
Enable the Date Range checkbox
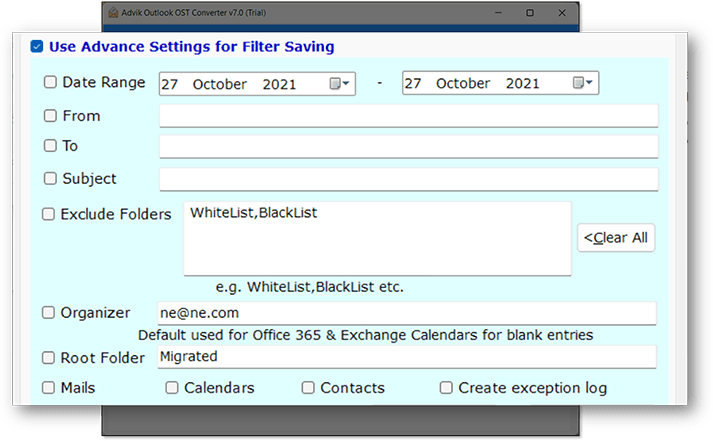50,82
